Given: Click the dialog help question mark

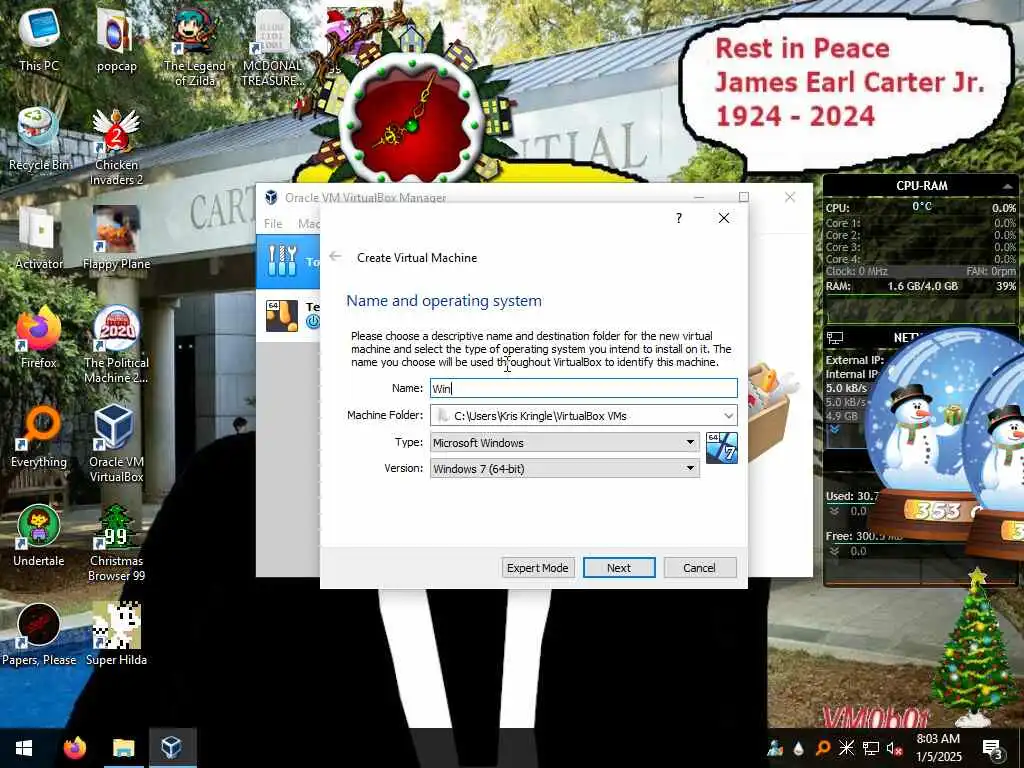Looking at the screenshot, I should (x=679, y=218).
